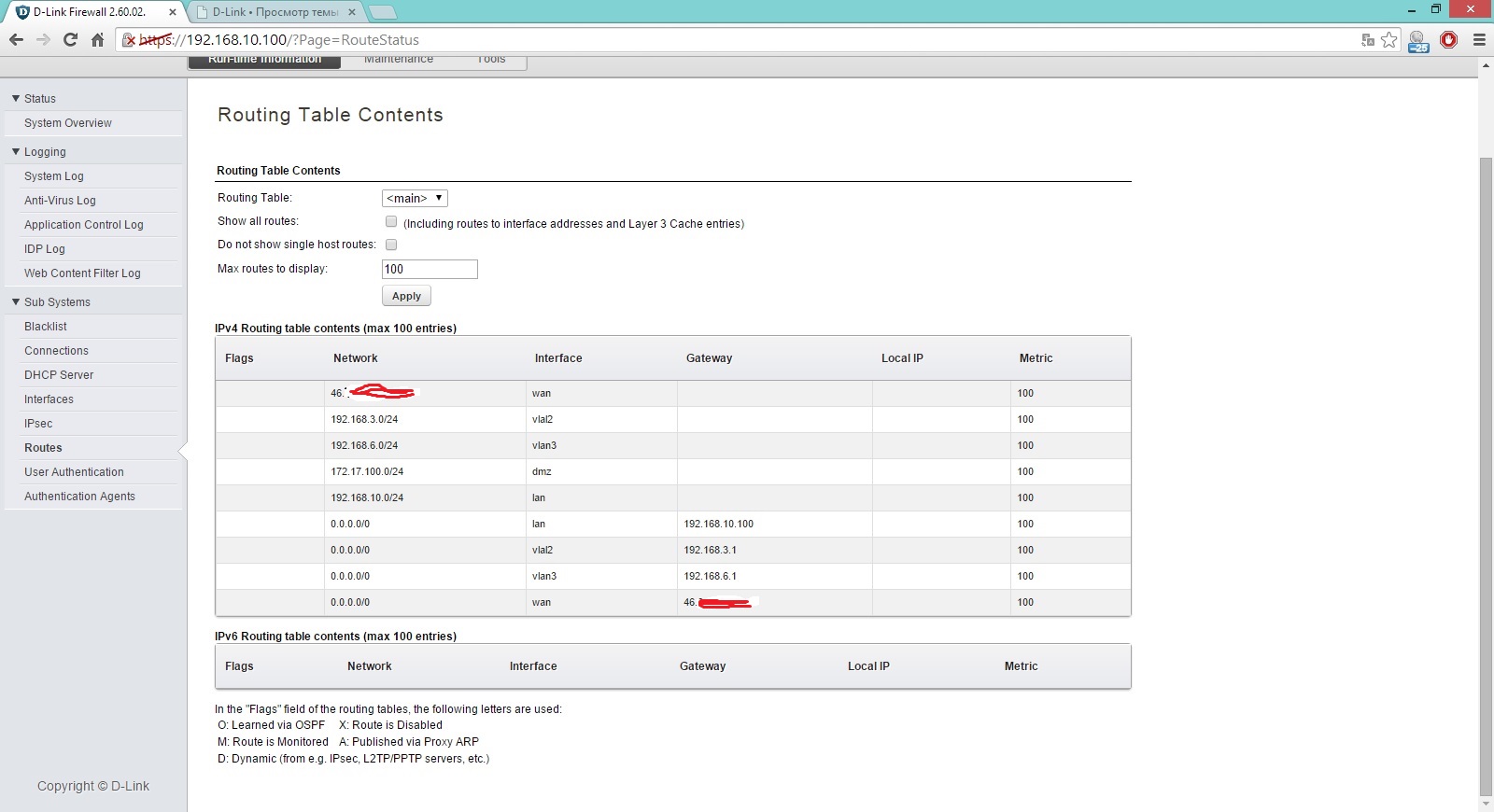The width and height of the screenshot is (1494, 812).
Task: Open the Maintenance menu tab
Action: pos(399,60)
